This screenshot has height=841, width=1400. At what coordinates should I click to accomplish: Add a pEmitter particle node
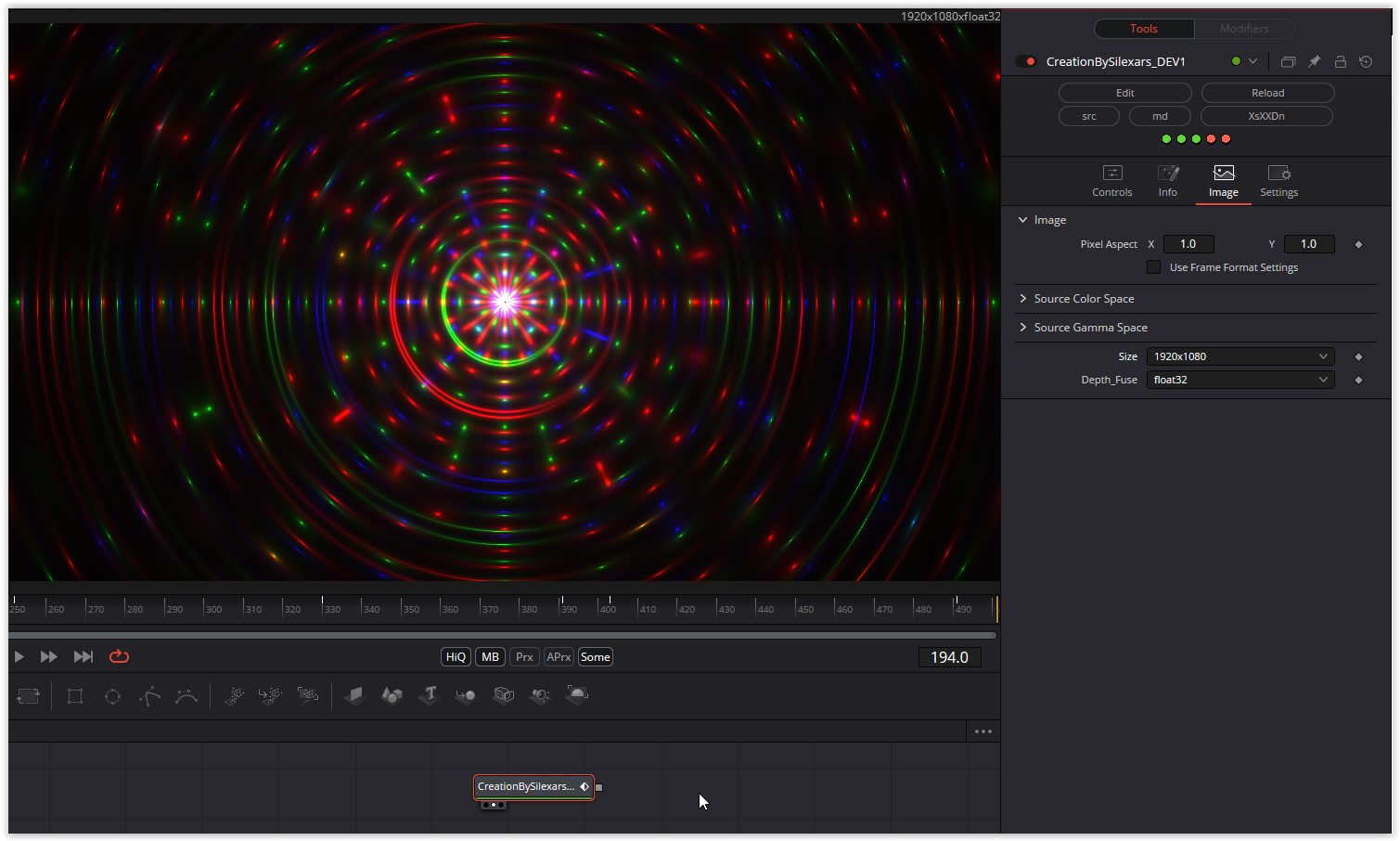click(234, 695)
